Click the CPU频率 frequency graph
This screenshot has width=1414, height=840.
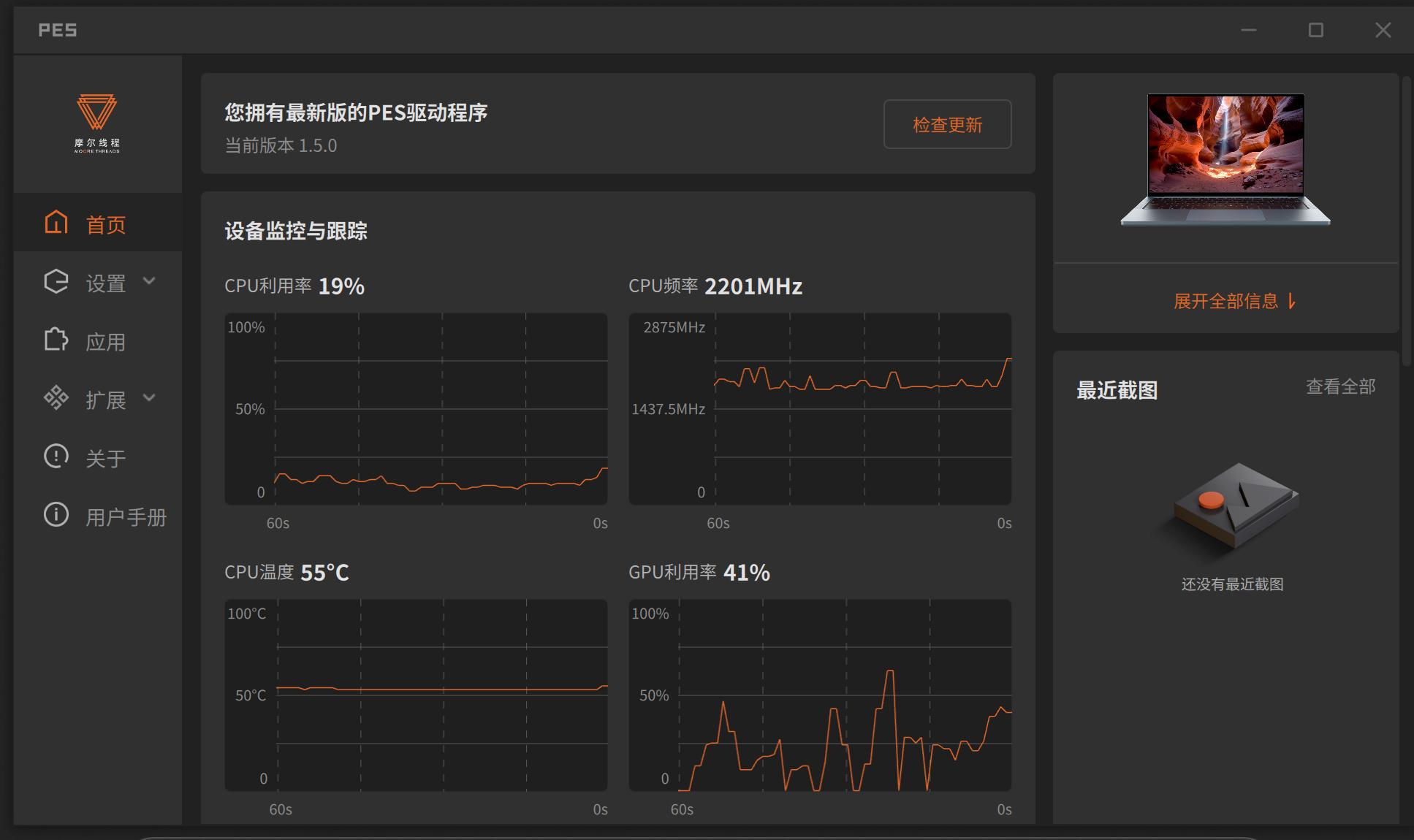coord(820,409)
